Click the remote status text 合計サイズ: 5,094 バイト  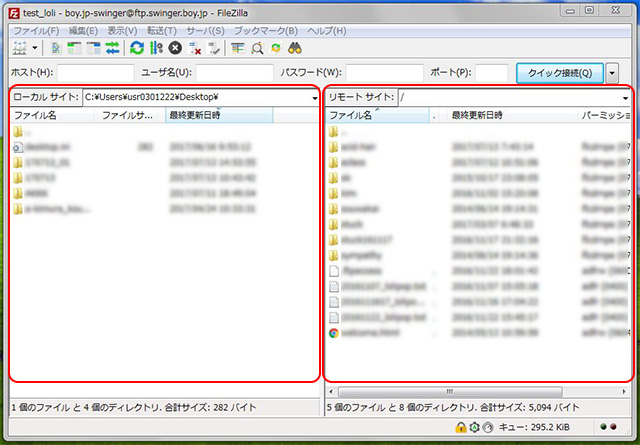click(529, 407)
